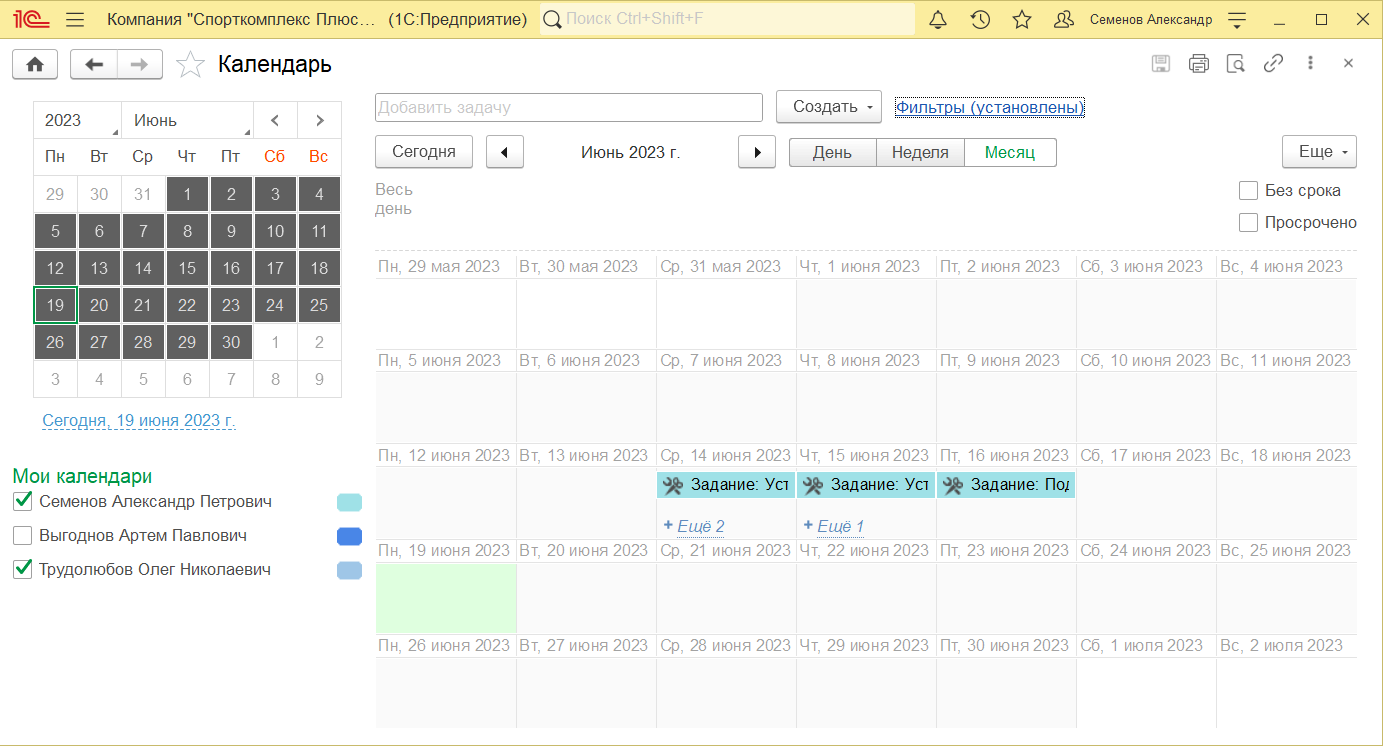This screenshot has height=746, width=1383.
Task: Show next period with black right triangle
Action: point(757,152)
